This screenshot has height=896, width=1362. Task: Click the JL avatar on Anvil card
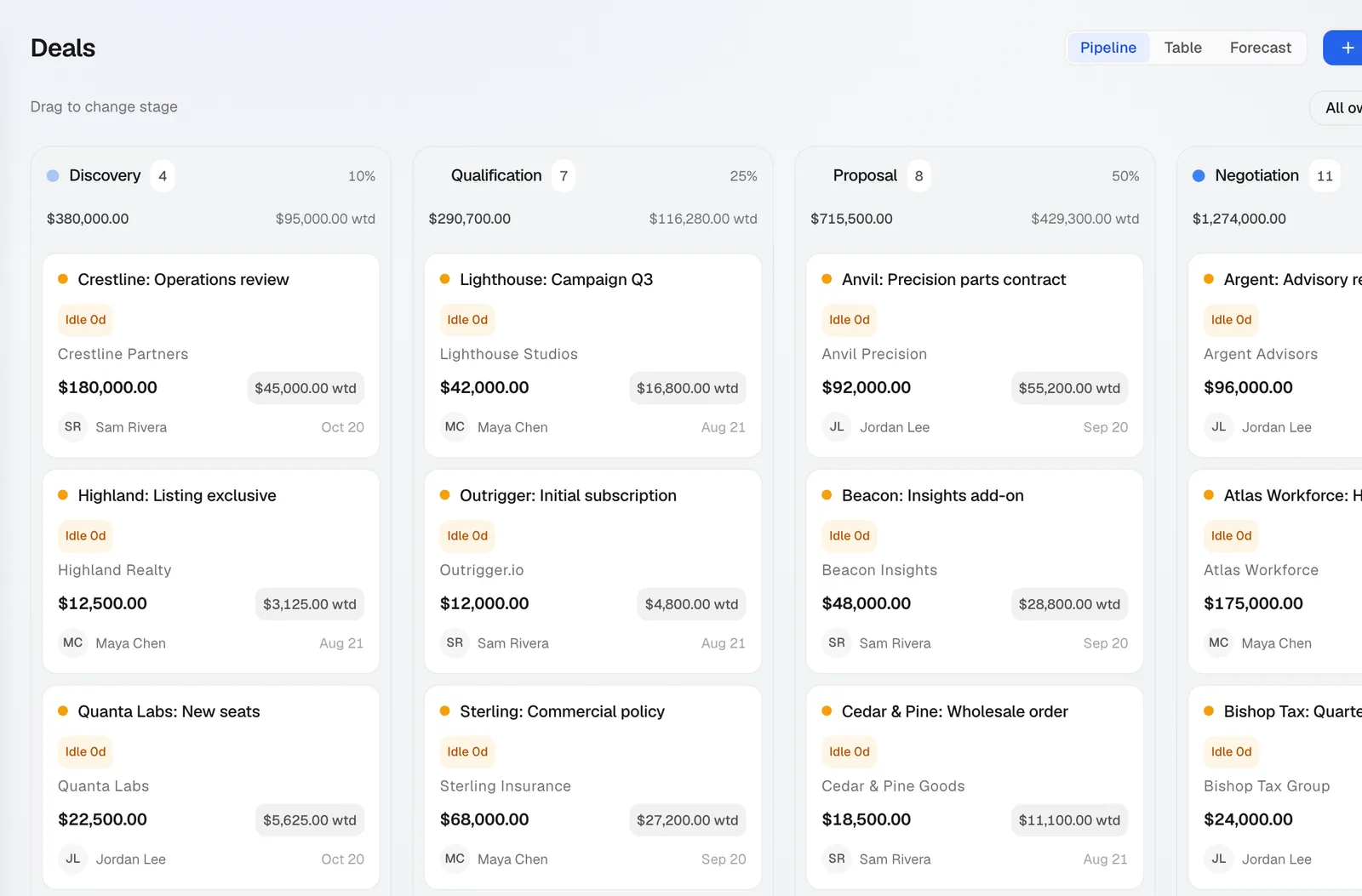click(x=837, y=427)
